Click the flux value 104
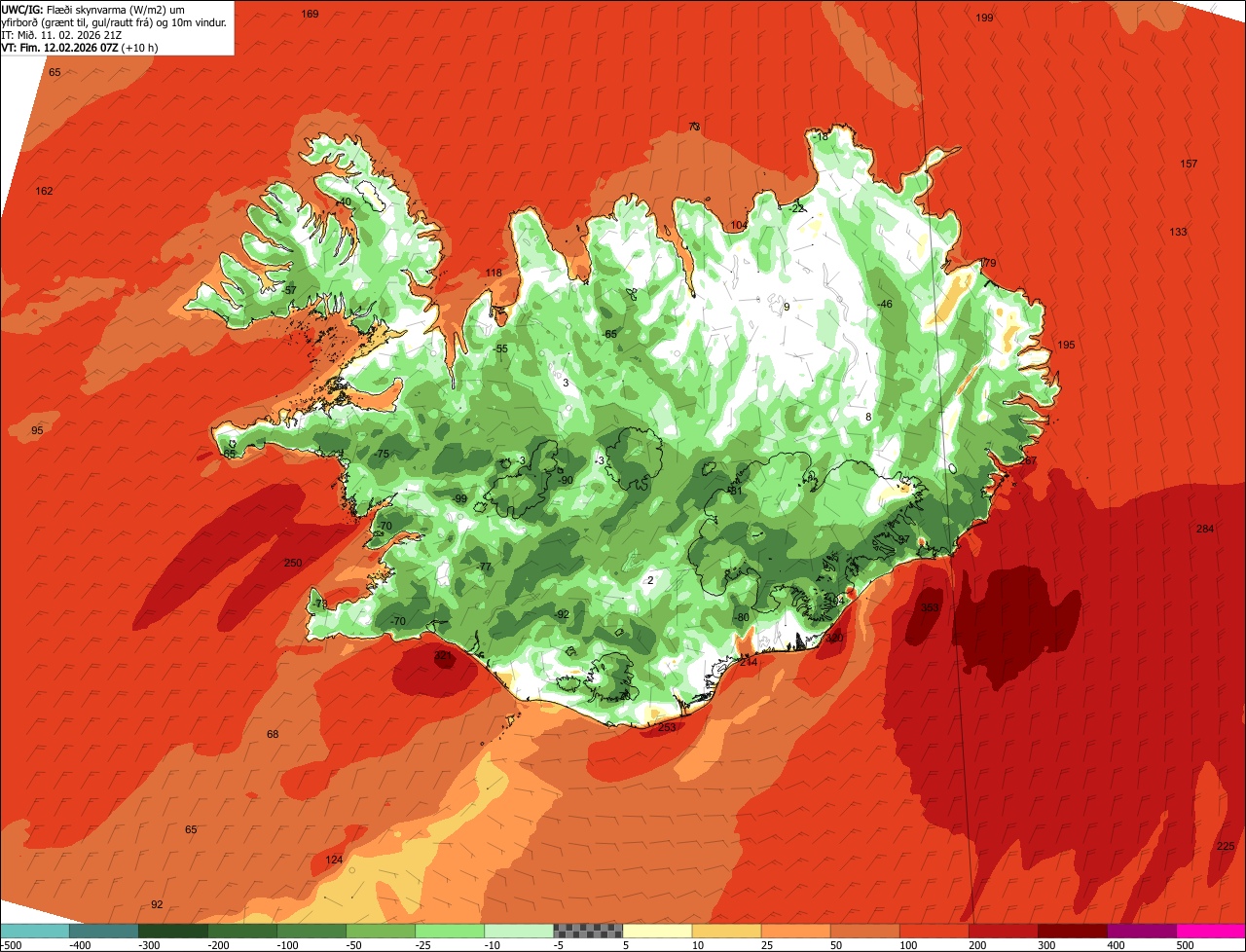Screen dimensions: 1246x952 739,225
